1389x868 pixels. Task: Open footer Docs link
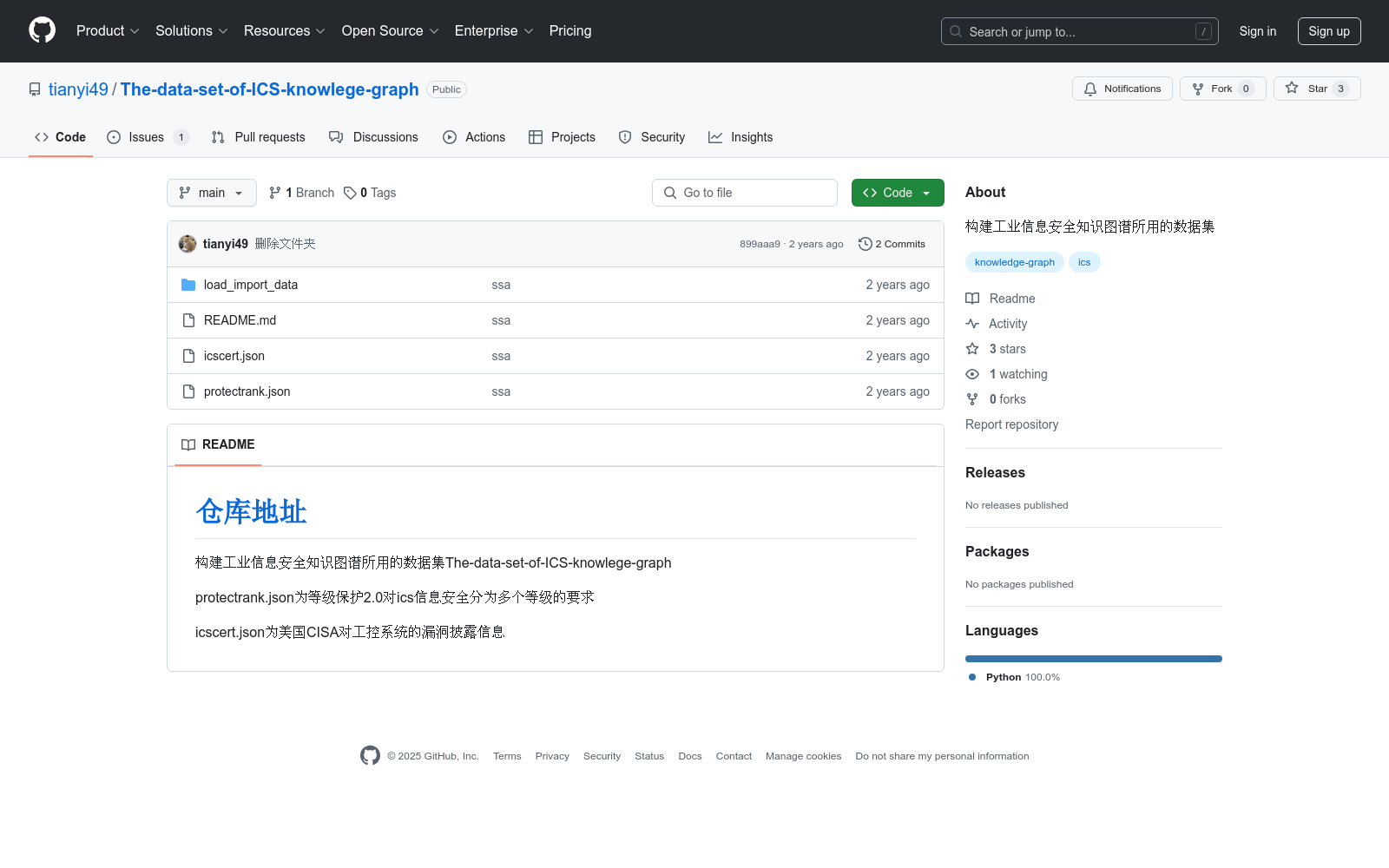pos(690,756)
